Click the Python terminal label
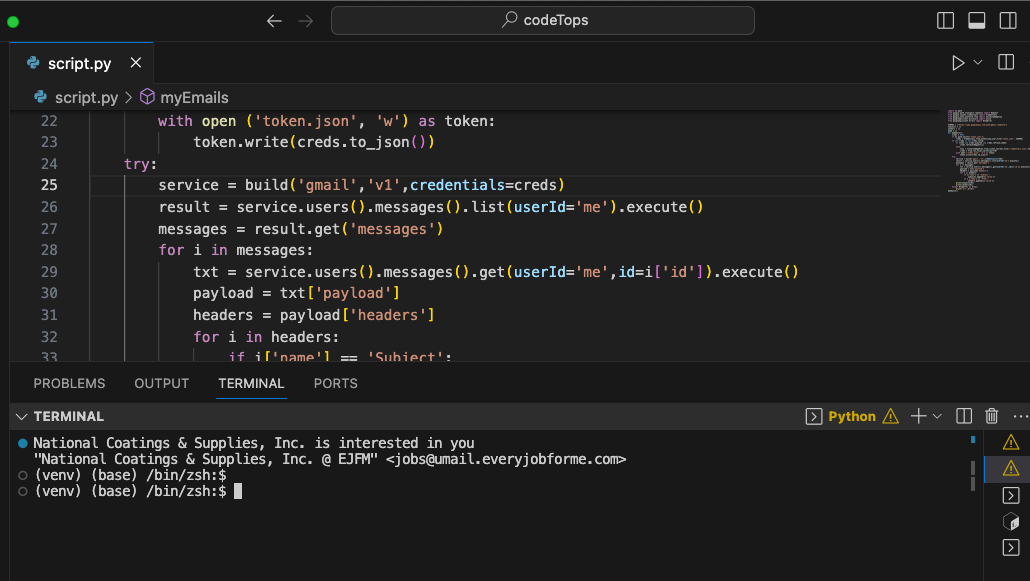1030x581 pixels. click(x=852, y=417)
